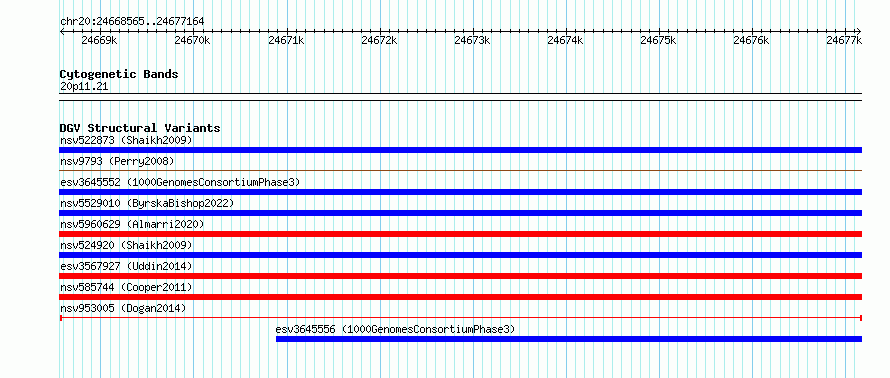Click the 24672k ruler tick label
Screen dimensions: 890x378
coord(379,40)
